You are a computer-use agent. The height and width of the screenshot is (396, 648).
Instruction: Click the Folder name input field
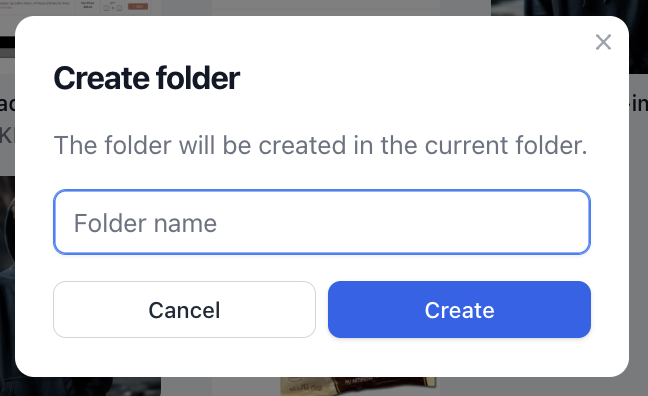coord(322,222)
